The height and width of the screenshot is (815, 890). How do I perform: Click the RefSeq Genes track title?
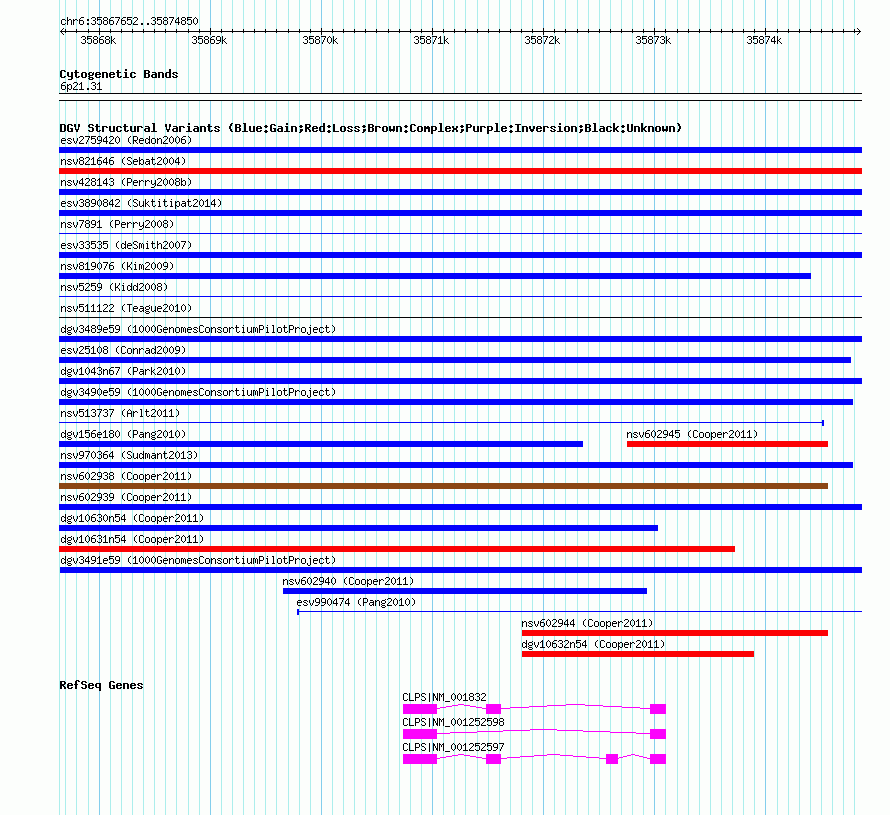pyautogui.click(x=101, y=685)
